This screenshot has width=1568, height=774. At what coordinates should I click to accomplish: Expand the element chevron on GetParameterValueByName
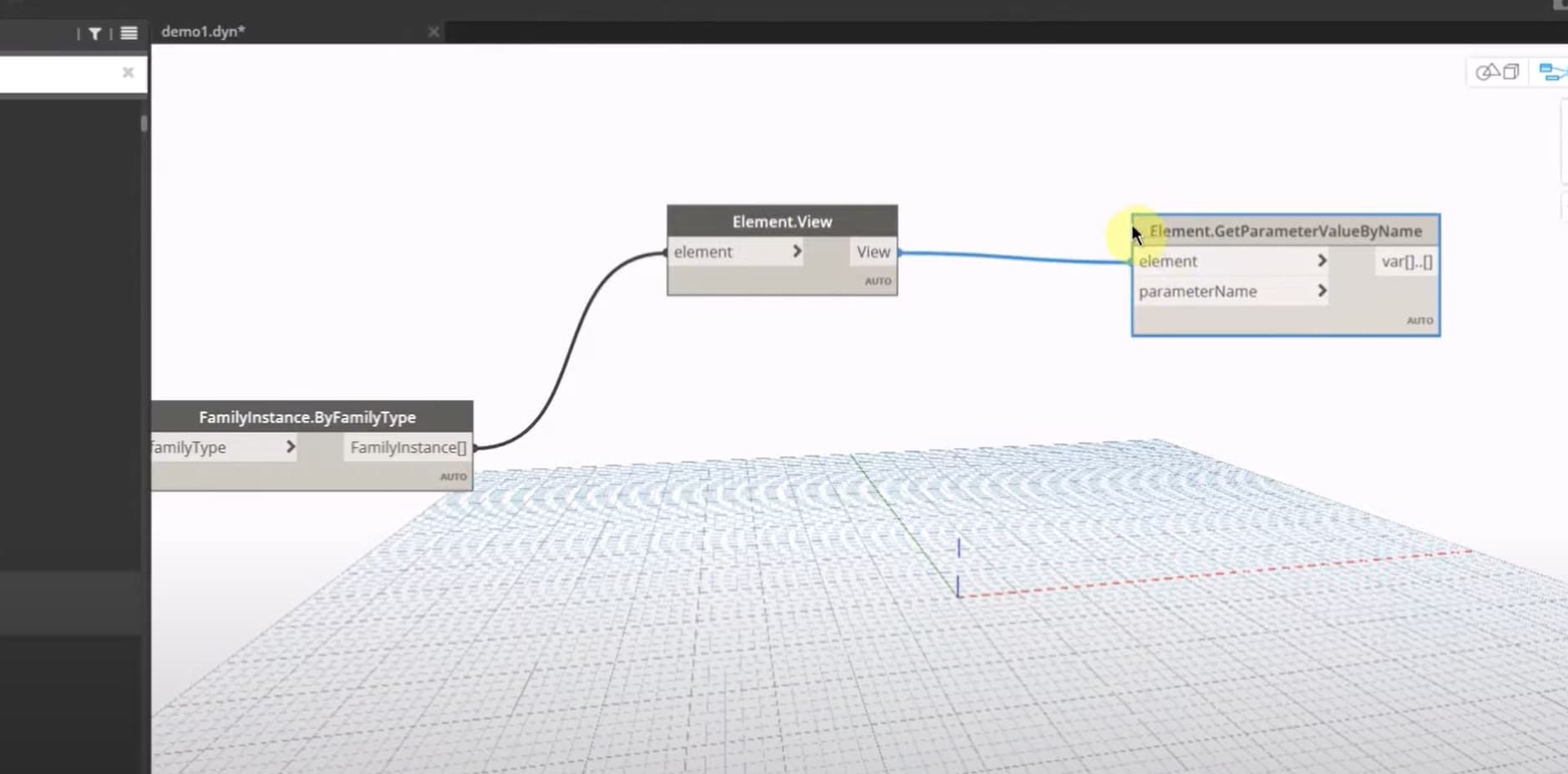1322,261
